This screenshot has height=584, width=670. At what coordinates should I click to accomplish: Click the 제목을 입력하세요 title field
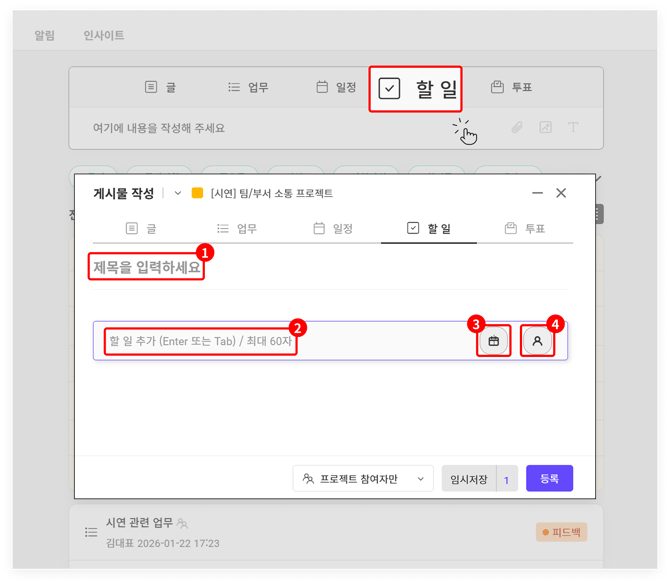pos(147,268)
